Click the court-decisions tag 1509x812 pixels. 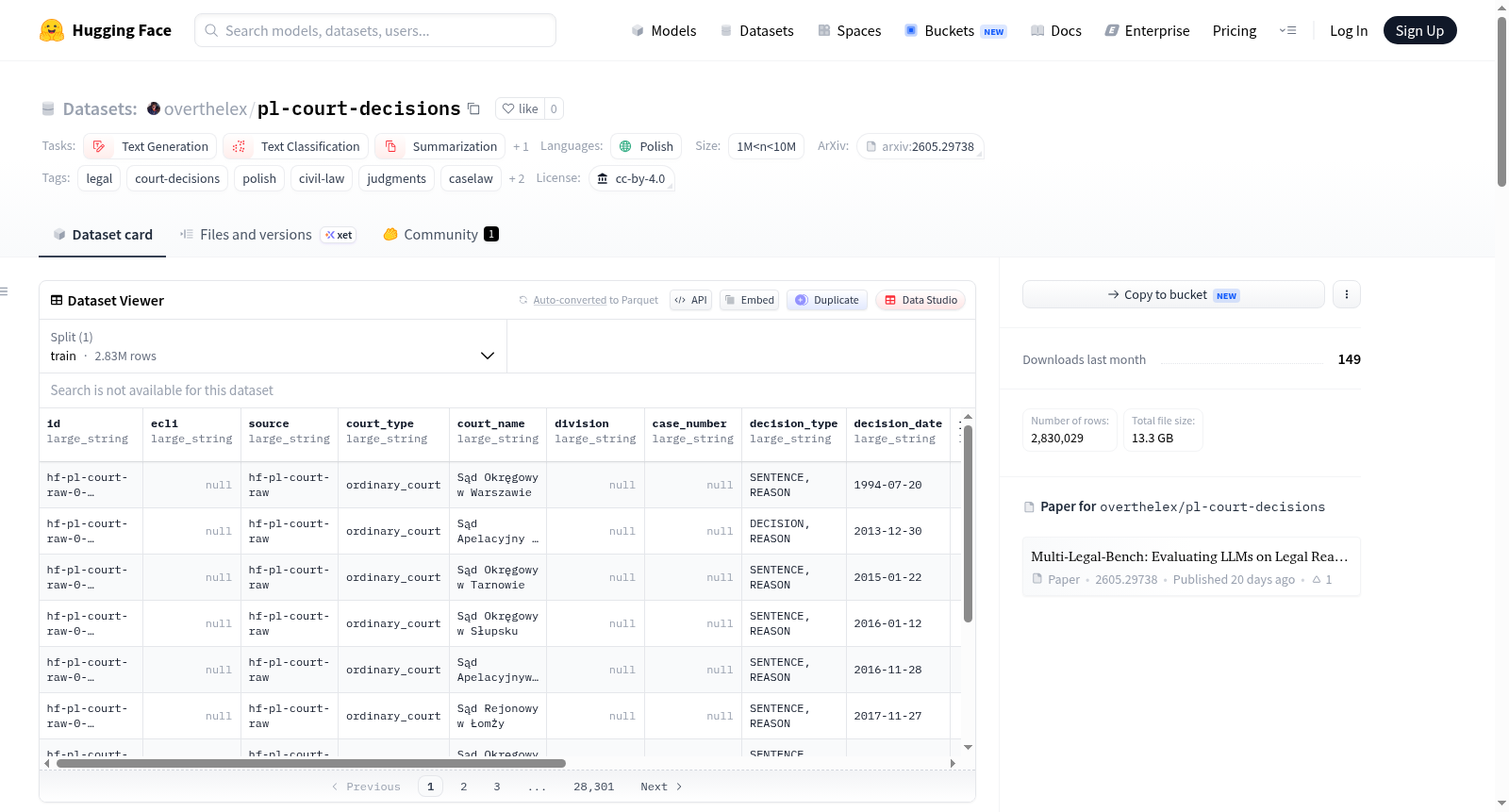(177, 178)
